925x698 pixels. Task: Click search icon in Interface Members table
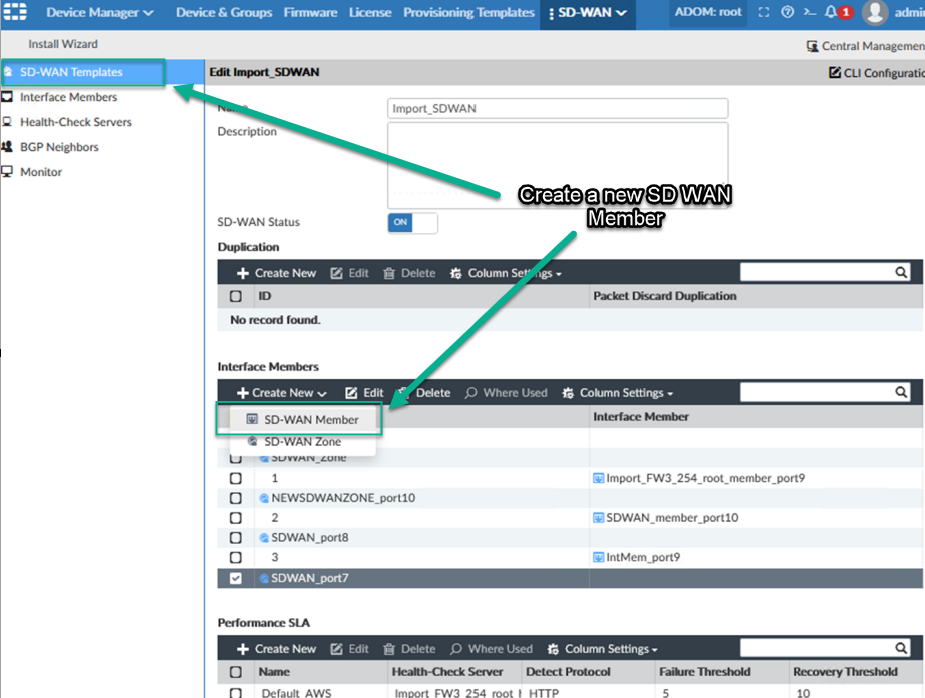901,393
